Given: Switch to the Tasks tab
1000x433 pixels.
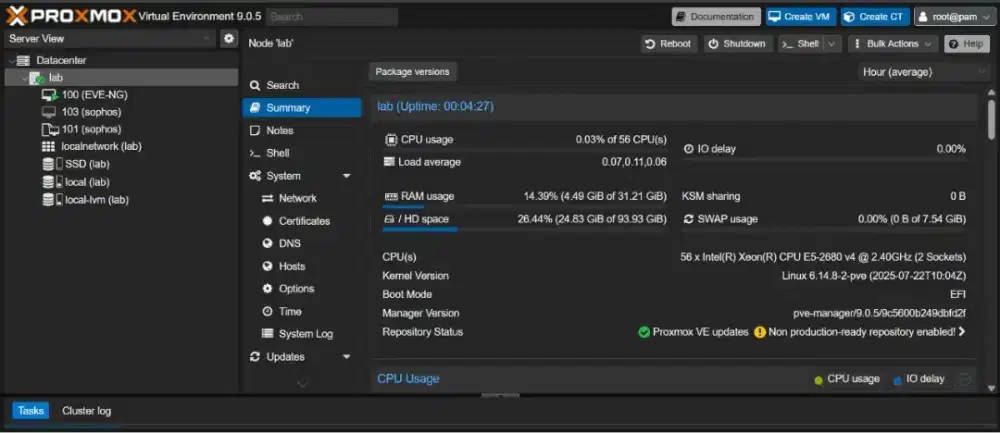Looking at the screenshot, I should coord(31,411).
